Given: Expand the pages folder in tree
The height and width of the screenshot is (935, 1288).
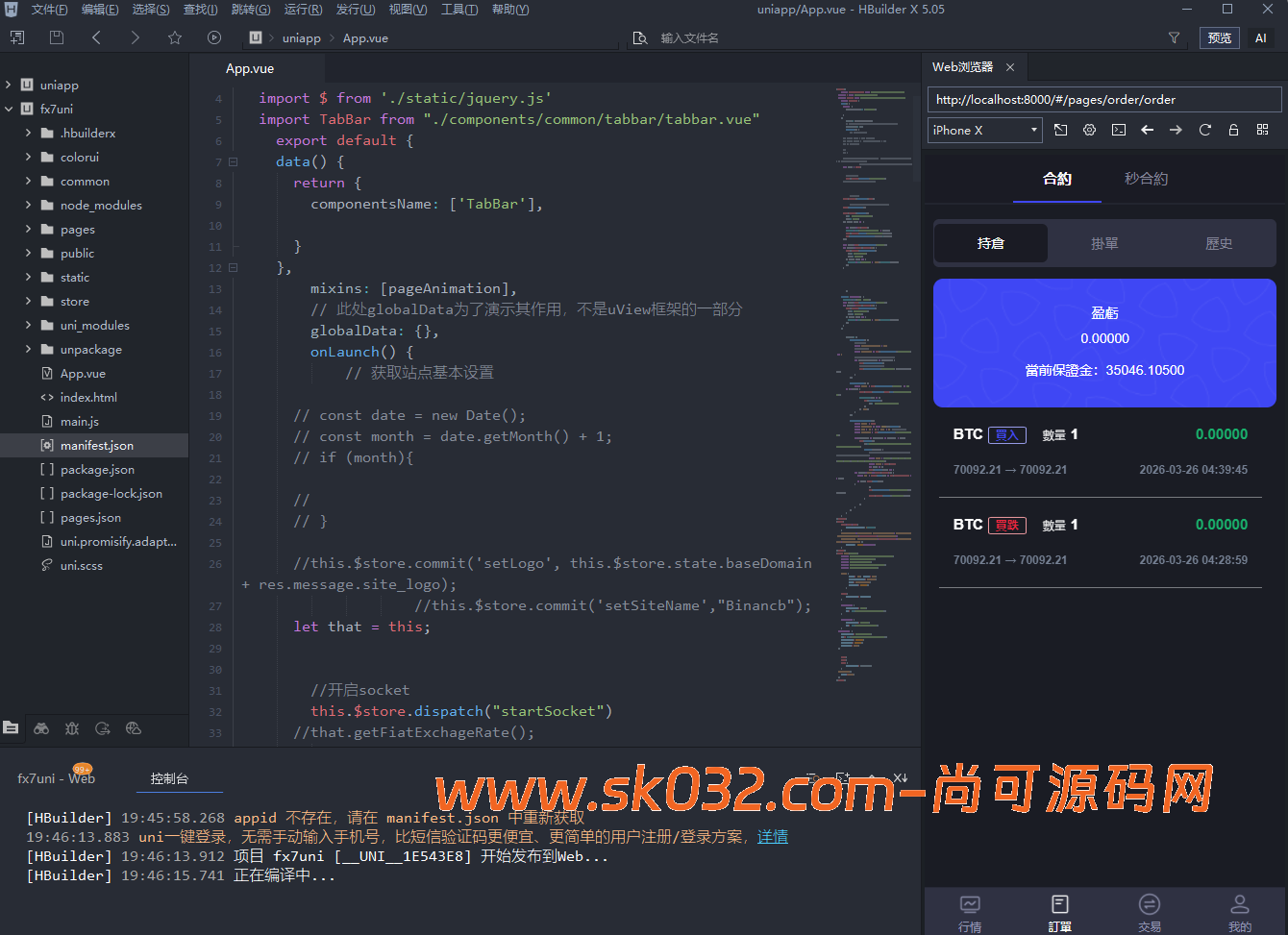Looking at the screenshot, I should click(29, 230).
